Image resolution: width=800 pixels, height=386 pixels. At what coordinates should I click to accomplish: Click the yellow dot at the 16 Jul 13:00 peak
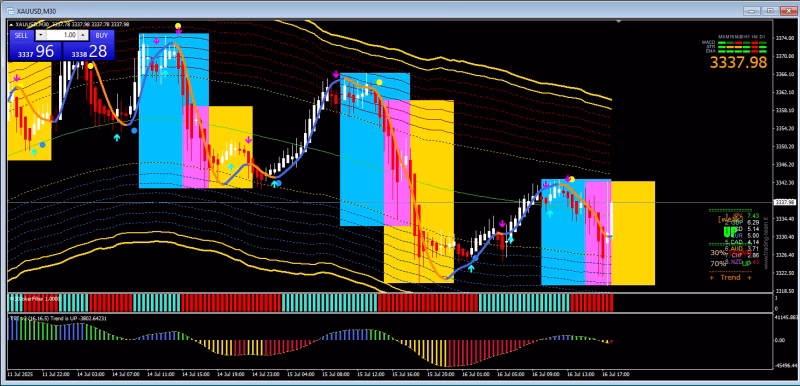pyautogui.click(x=571, y=179)
